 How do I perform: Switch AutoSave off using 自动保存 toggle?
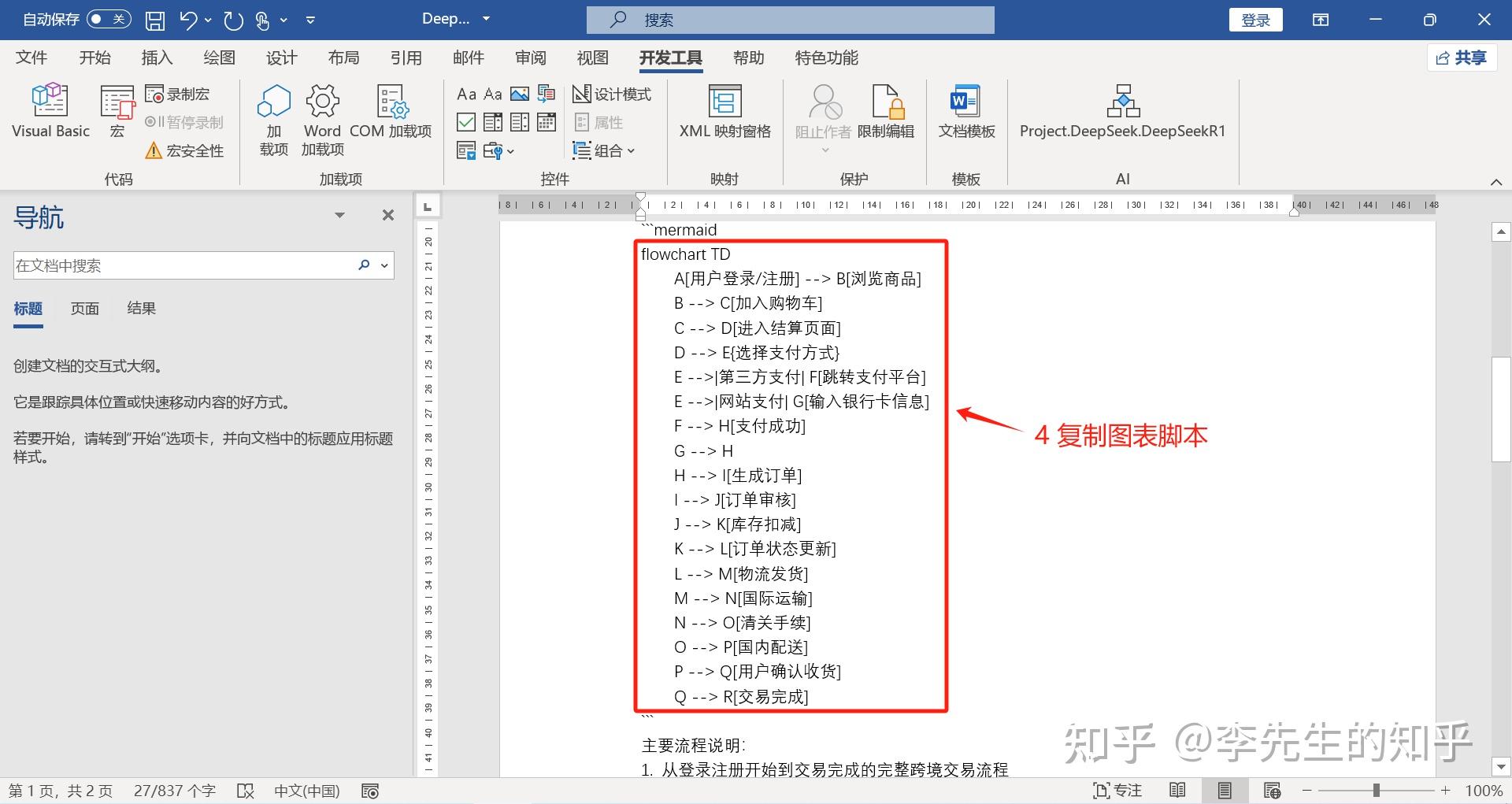click(x=108, y=19)
